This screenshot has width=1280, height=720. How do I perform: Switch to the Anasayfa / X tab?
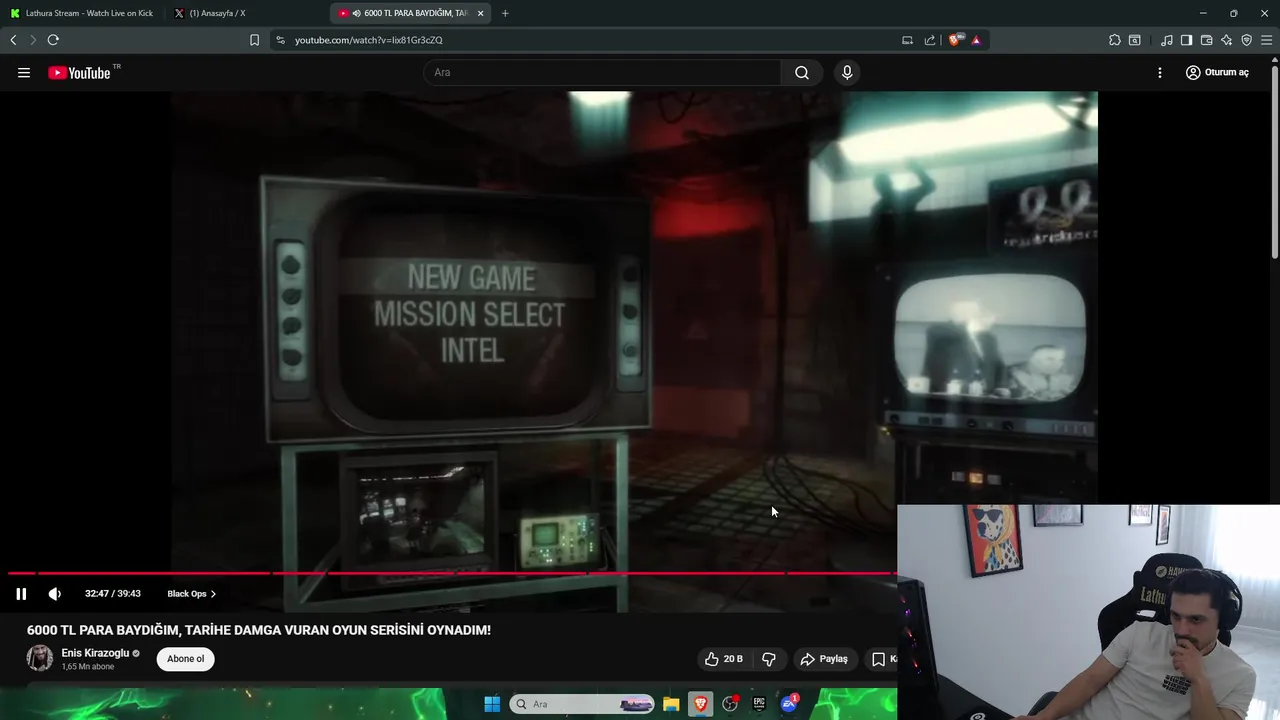(215, 13)
